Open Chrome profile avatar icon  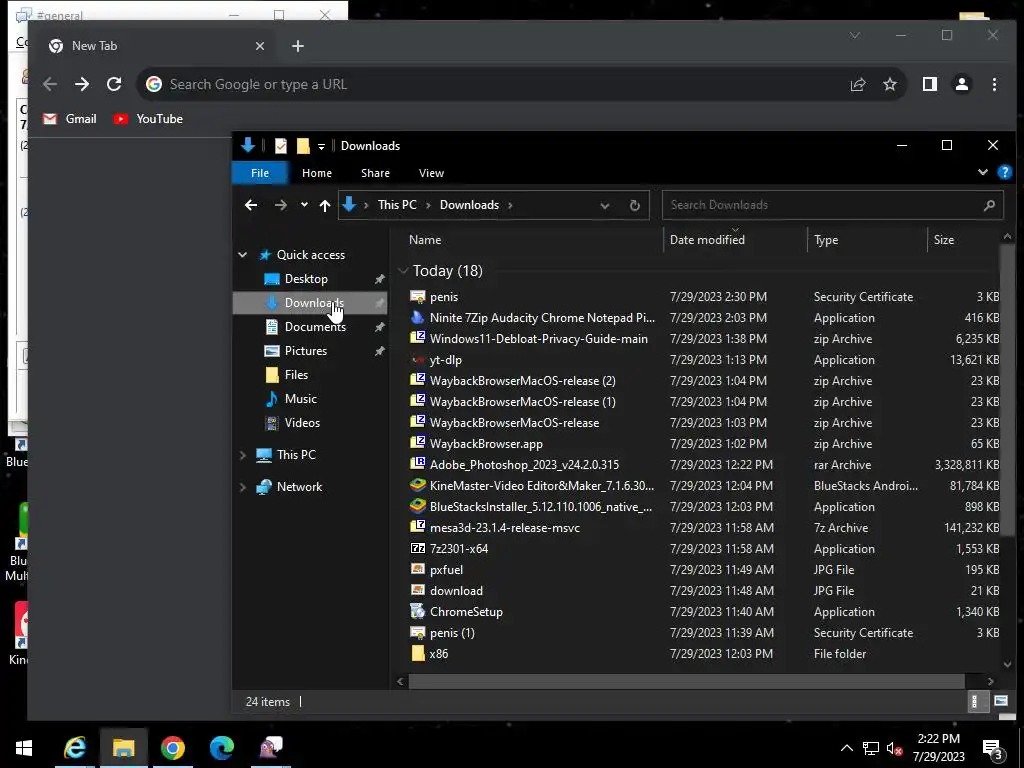click(x=962, y=84)
